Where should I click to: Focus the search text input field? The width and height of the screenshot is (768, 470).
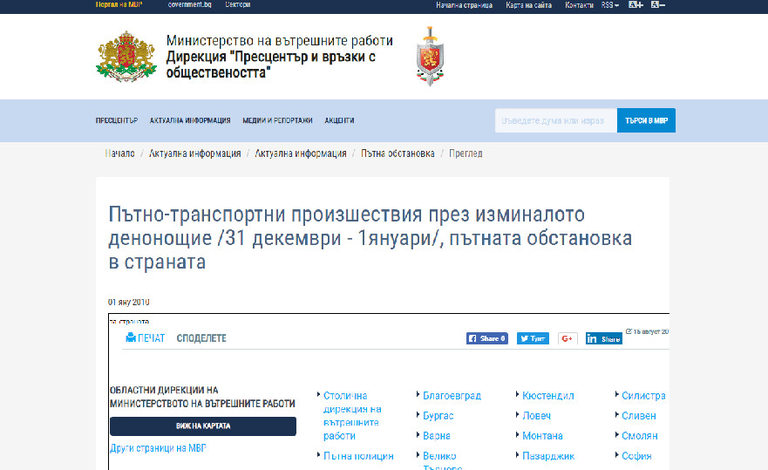pyautogui.click(x=555, y=120)
